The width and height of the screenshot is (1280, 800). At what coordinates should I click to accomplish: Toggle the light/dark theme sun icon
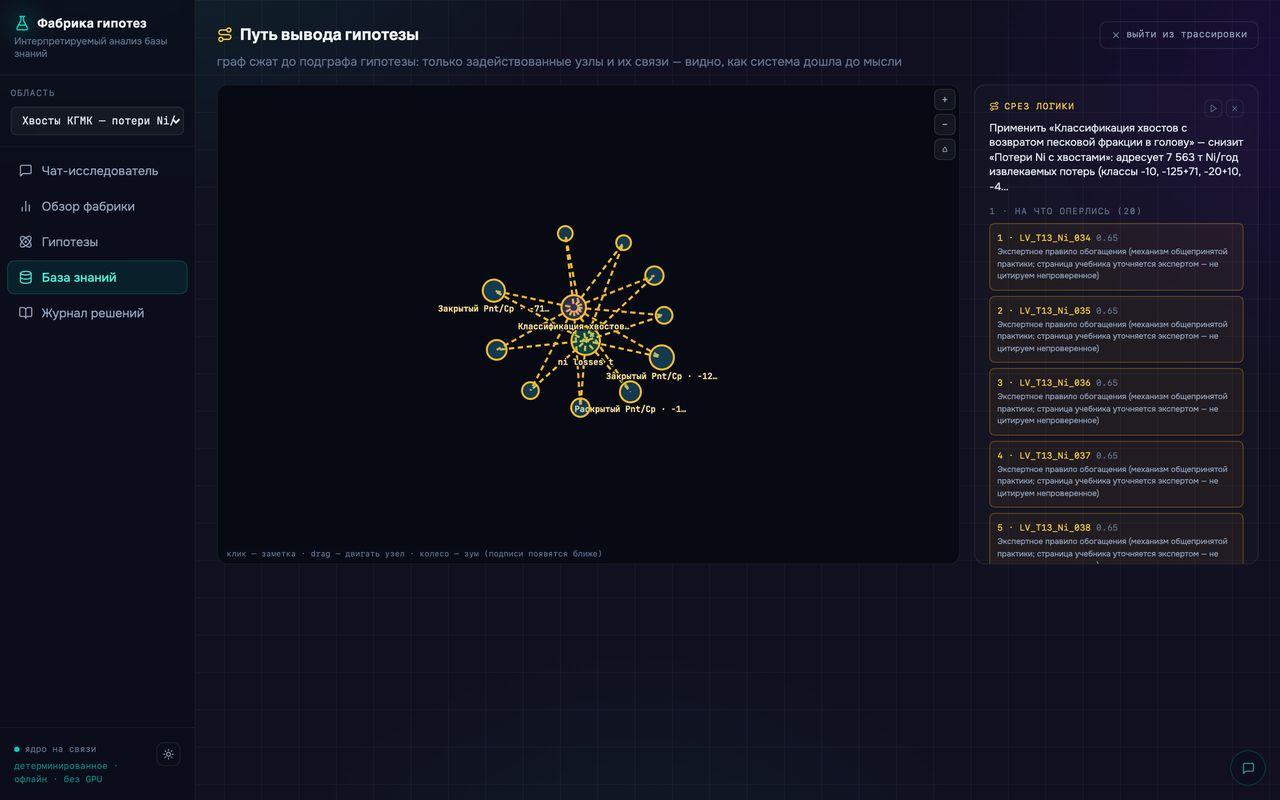click(168, 754)
